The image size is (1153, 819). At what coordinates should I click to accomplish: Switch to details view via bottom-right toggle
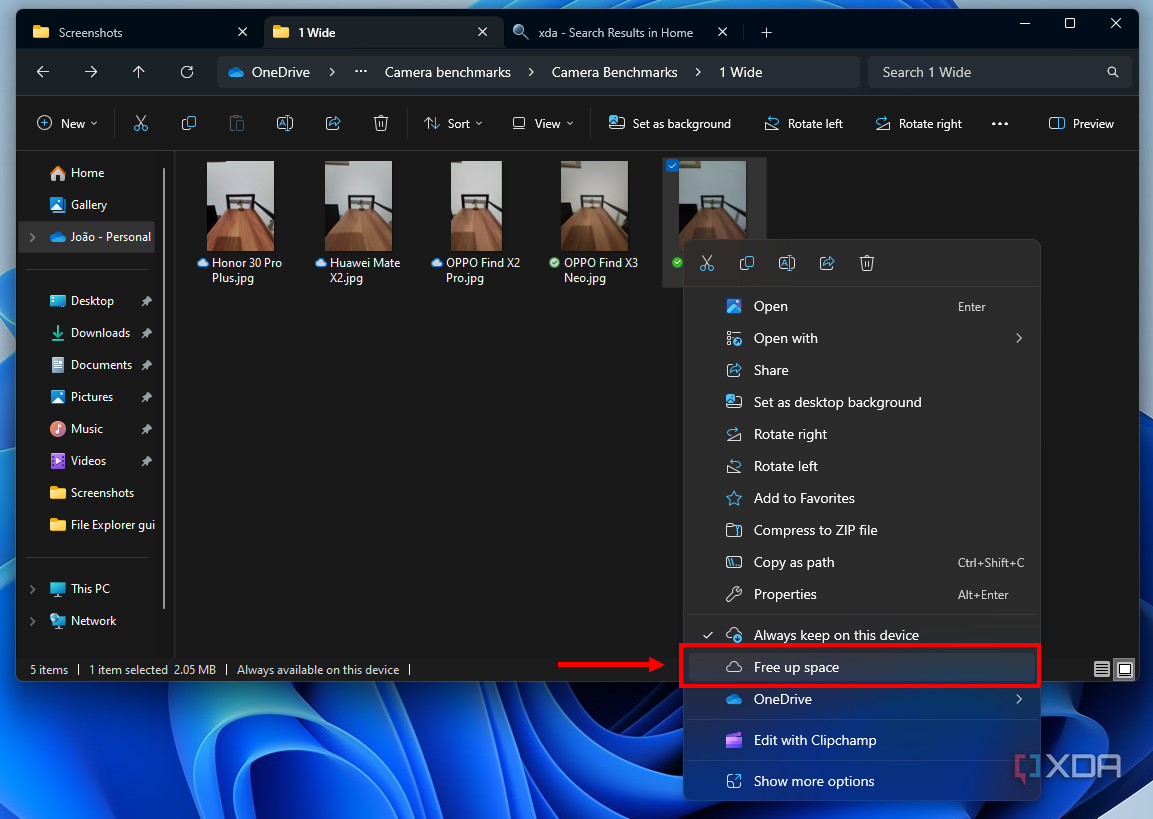coord(1101,669)
